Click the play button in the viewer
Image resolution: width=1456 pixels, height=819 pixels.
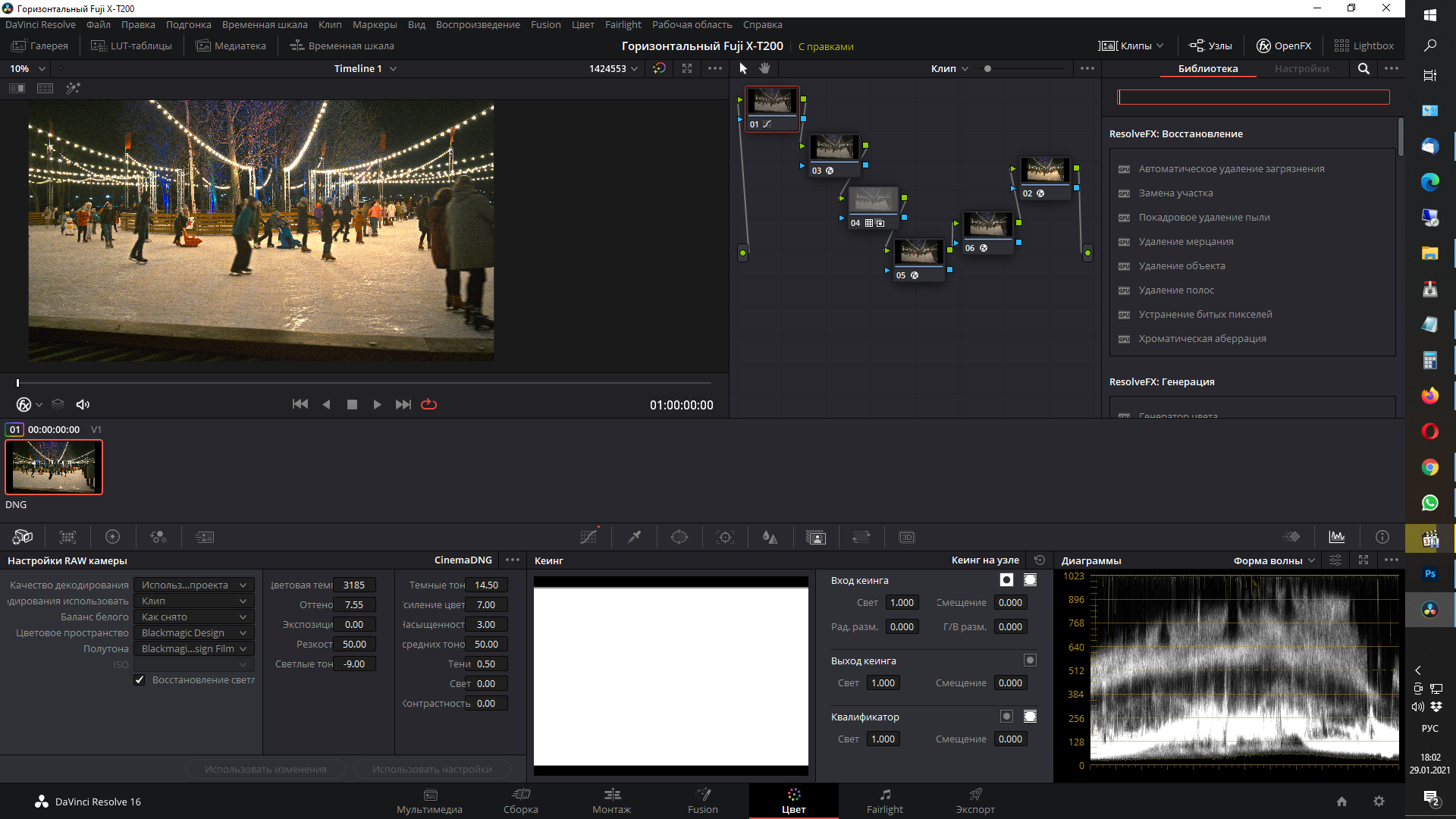coord(377,404)
